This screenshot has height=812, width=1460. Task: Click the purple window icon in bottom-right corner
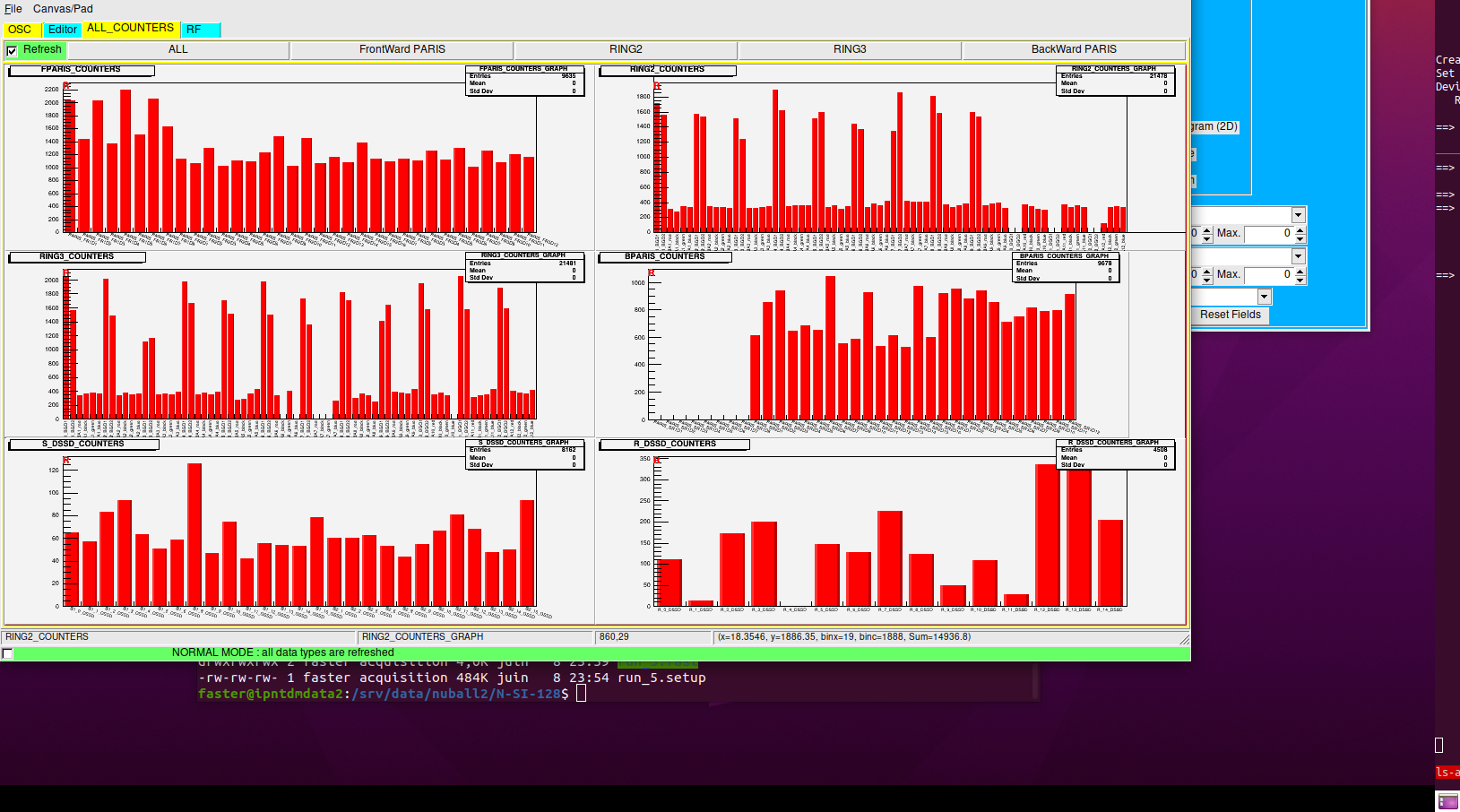(1447, 801)
